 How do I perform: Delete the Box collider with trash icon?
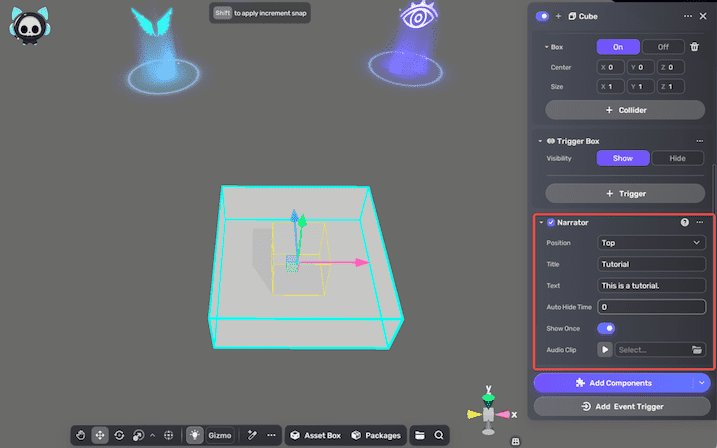tap(695, 47)
